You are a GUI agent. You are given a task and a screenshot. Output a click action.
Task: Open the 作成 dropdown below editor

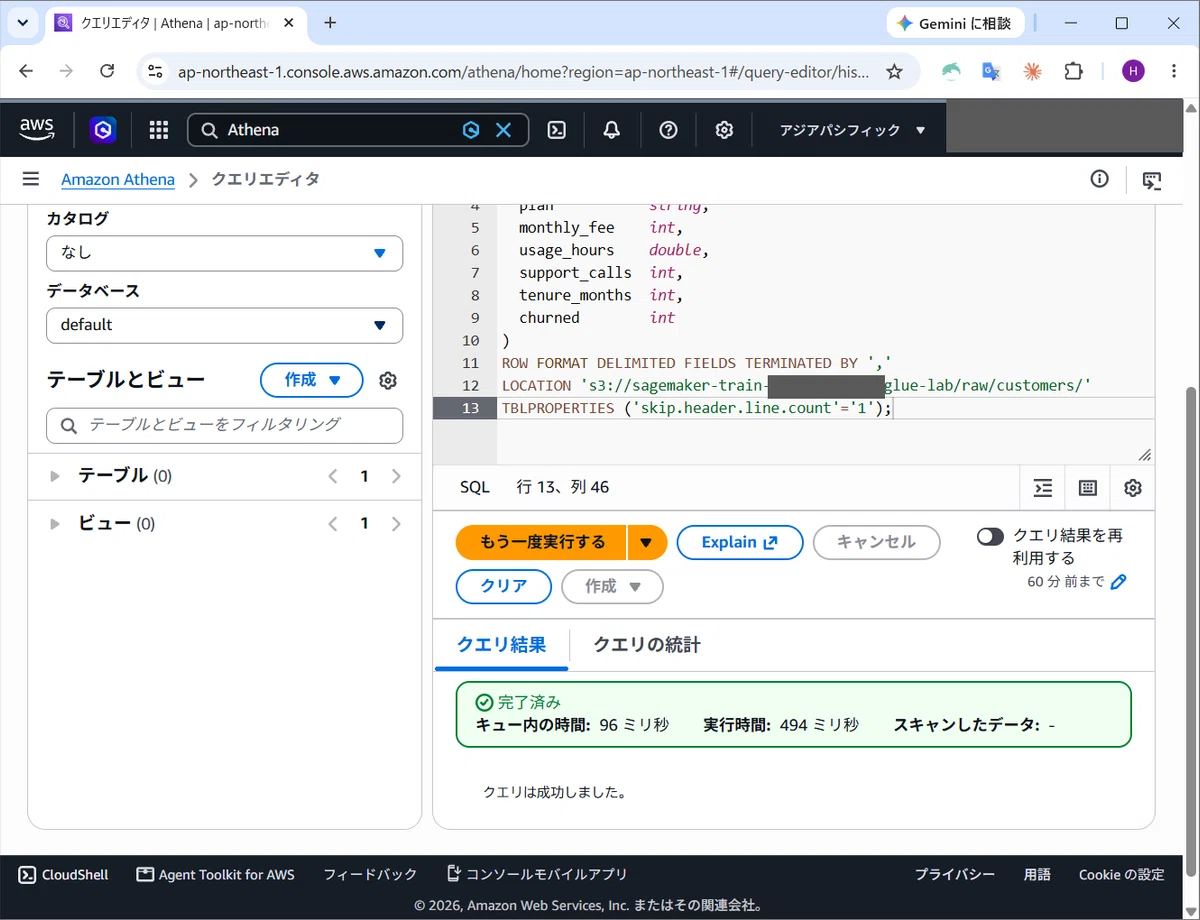pyautogui.click(x=612, y=587)
